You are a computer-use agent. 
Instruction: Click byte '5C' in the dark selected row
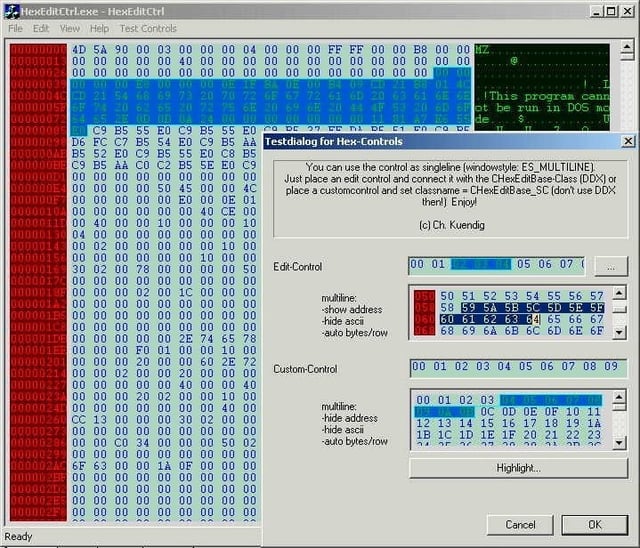point(533,308)
